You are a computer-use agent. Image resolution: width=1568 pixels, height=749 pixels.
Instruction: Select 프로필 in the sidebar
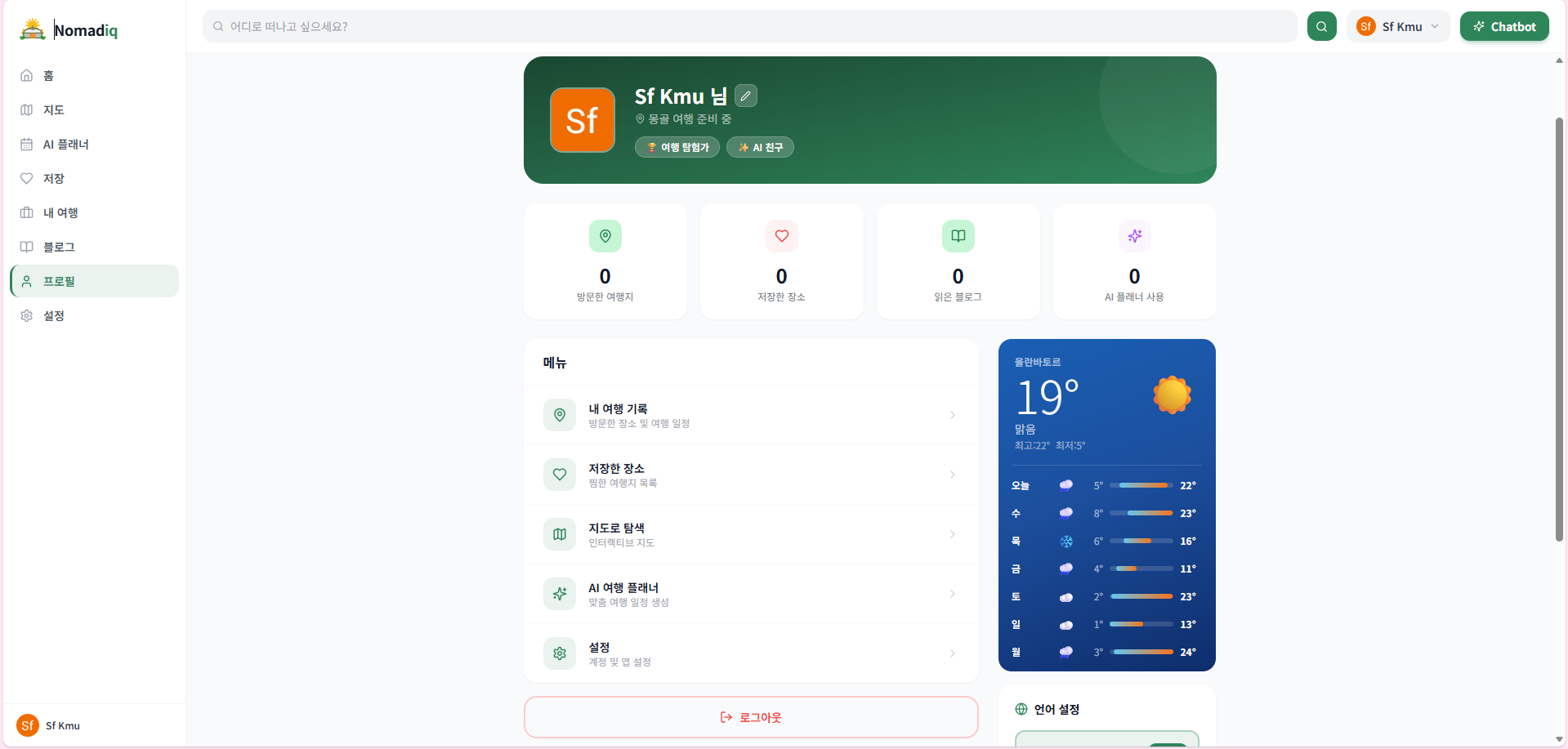point(94,281)
